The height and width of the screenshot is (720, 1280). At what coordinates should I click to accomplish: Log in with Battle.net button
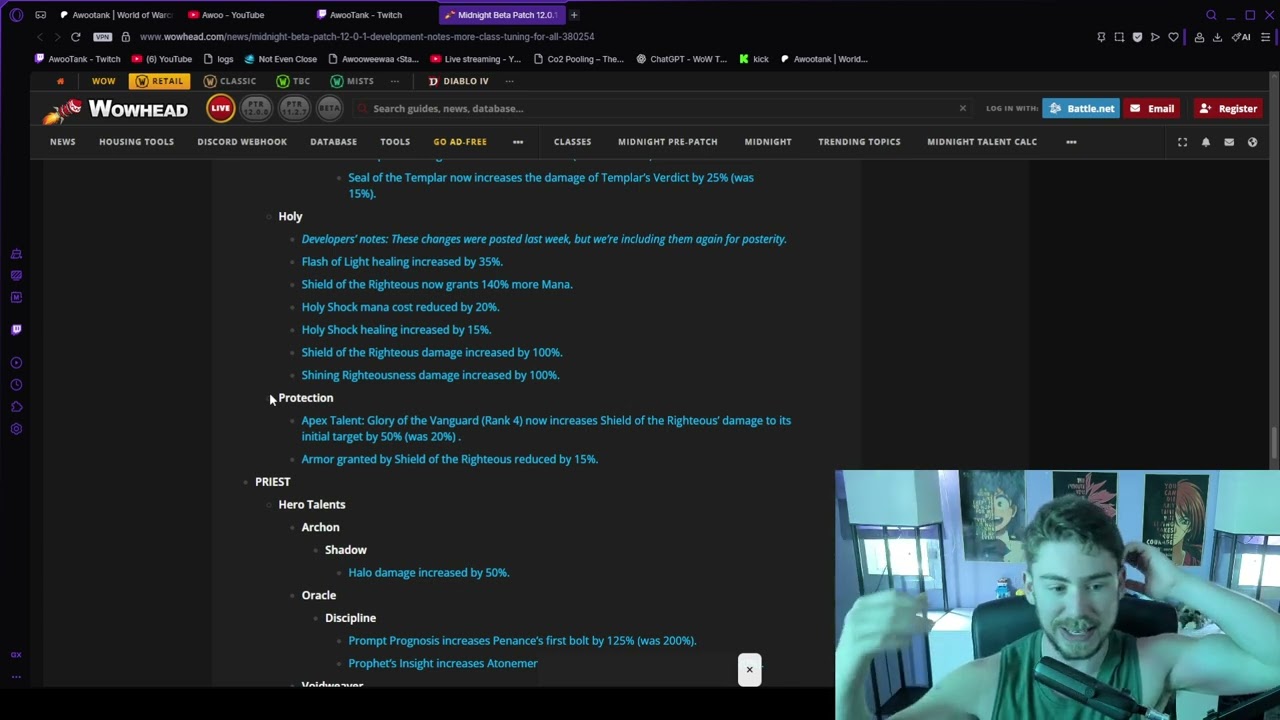tap(1081, 108)
